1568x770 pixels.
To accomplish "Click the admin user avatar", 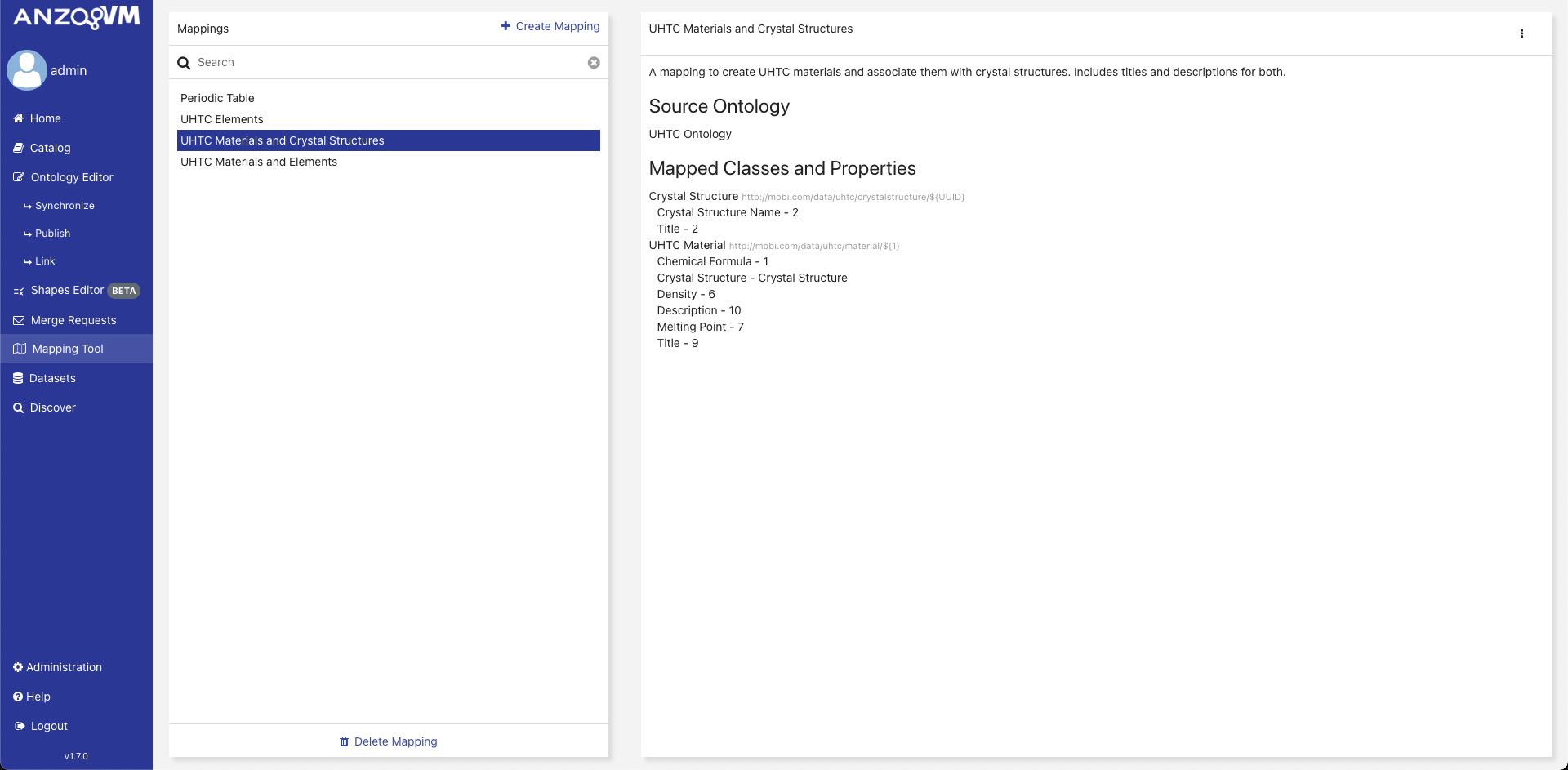I will (x=27, y=70).
